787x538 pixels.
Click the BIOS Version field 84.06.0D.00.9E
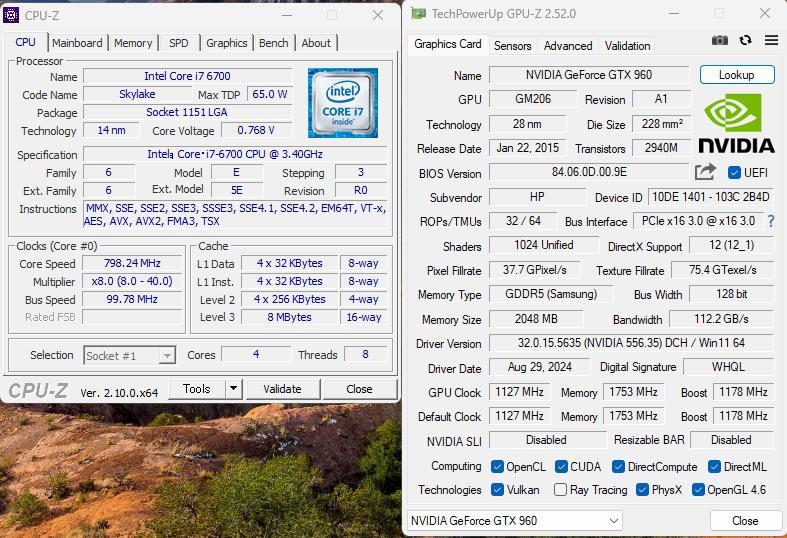point(589,172)
